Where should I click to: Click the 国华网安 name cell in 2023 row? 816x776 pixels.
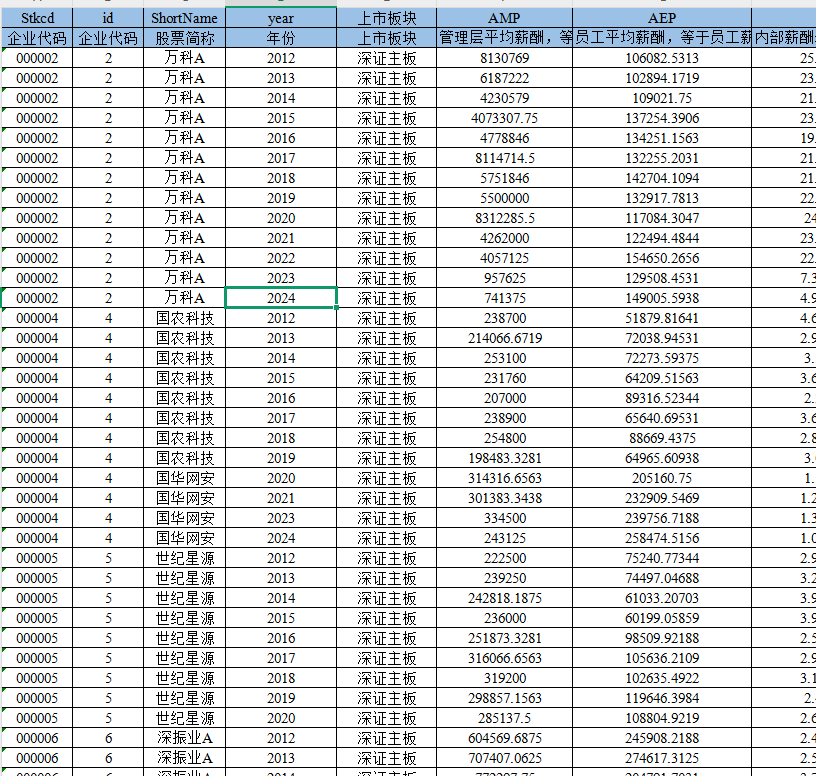pyautogui.click(x=184, y=518)
